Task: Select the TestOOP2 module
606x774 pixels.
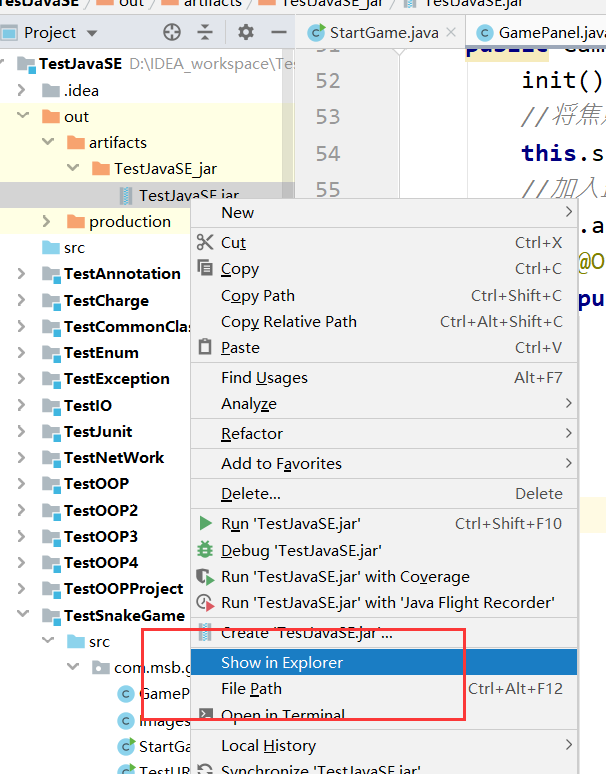Action: 101,510
